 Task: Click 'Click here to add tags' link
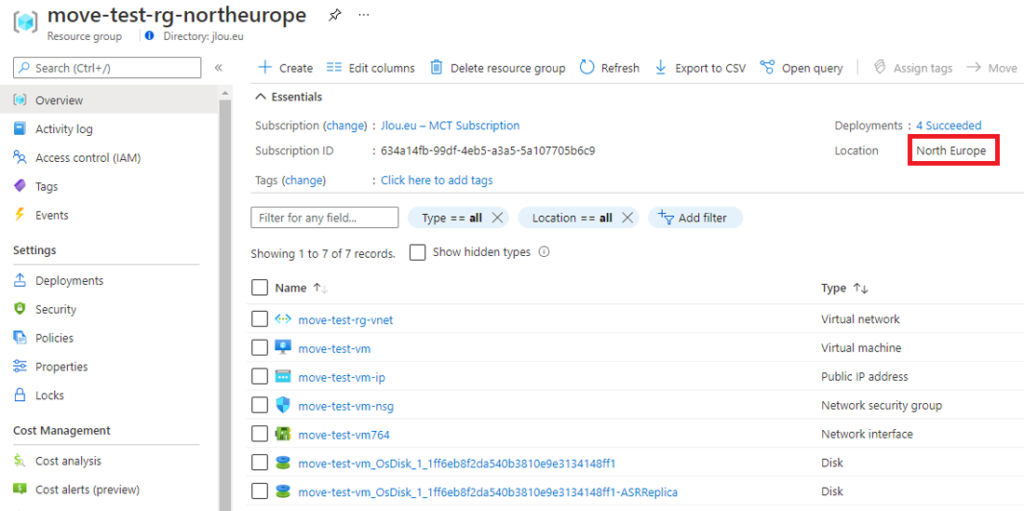[437, 180]
